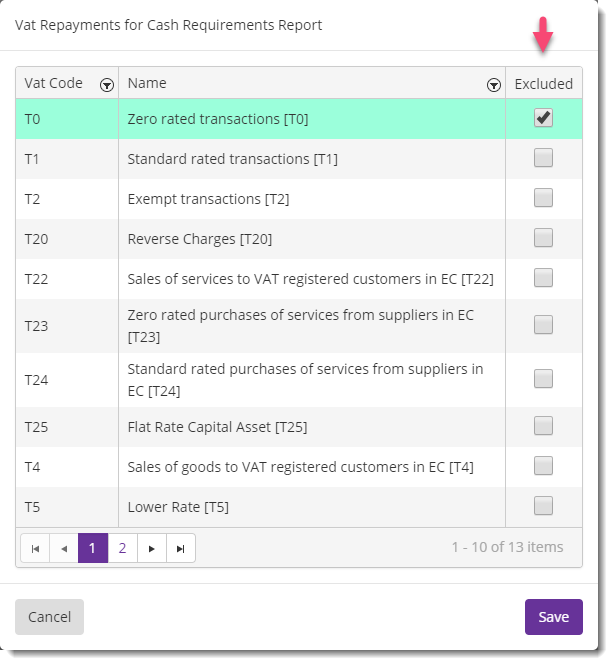The width and height of the screenshot is (613, 665).
Task: Go to the previous page arrow
Action: (x=64, y=548)
